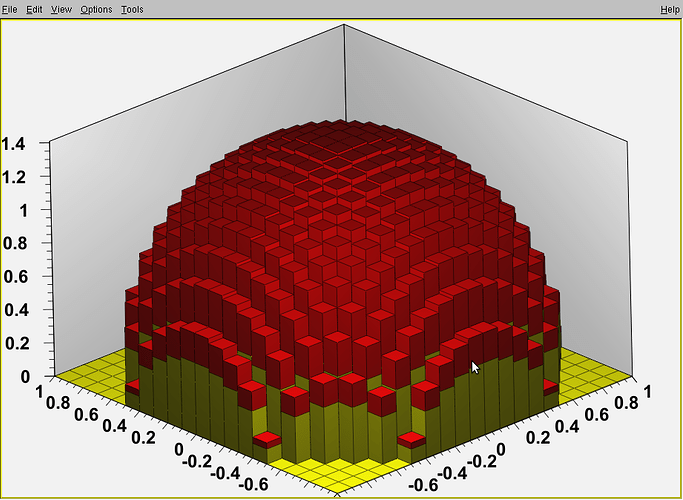Click the -0.2 label on left floor axis
Screen dimensions: 683x500
(199, 461)
